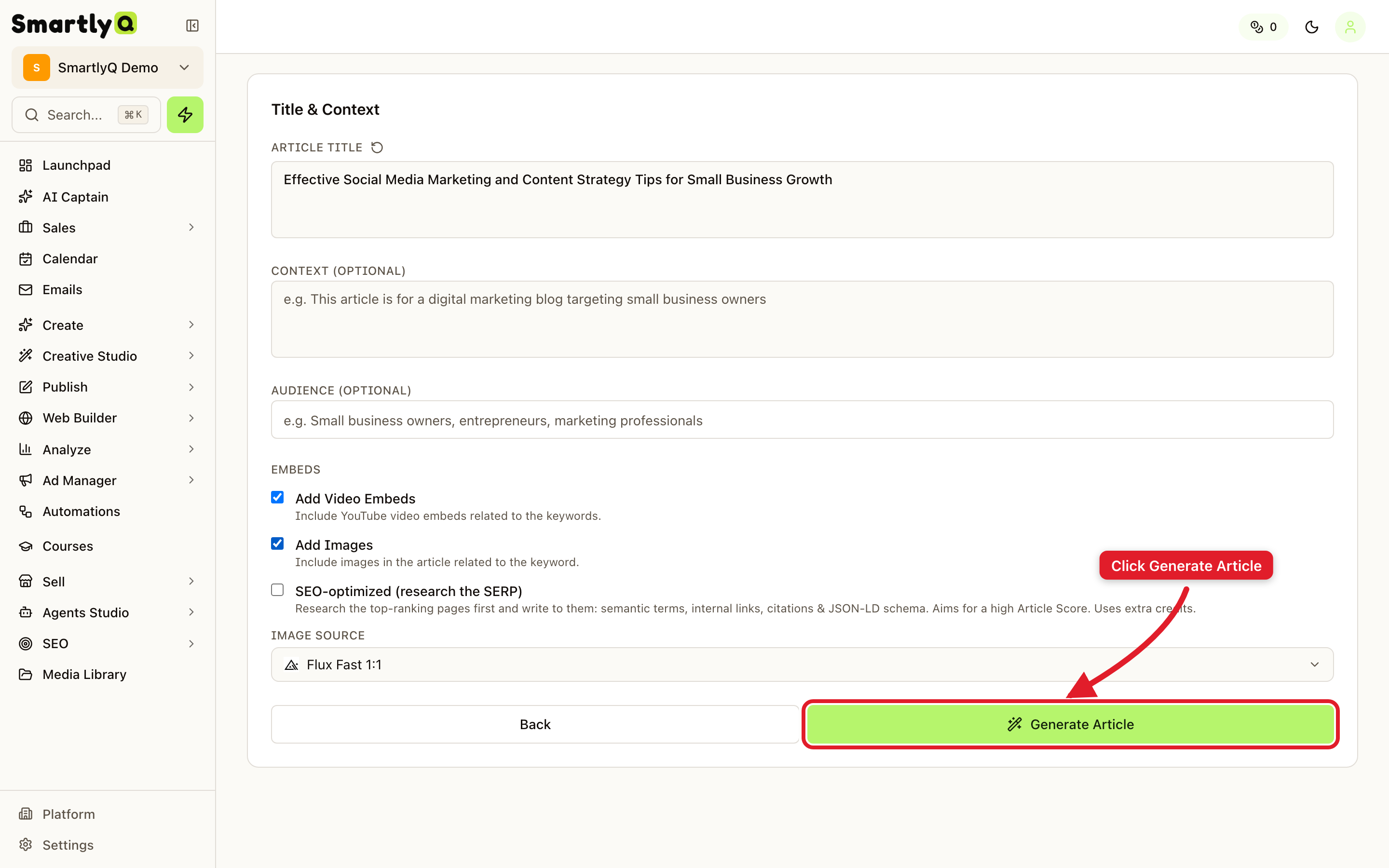Click the Media Library folder icon

[25, 675]
